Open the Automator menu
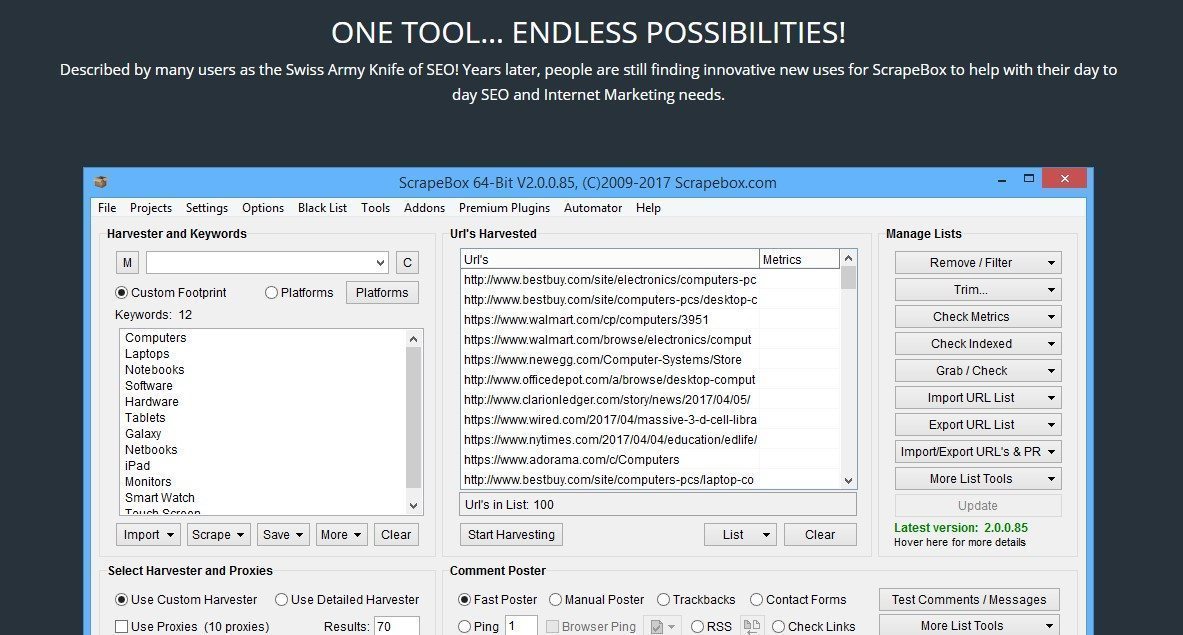This screenshot has width=1183, height=635. coord(593,208)
